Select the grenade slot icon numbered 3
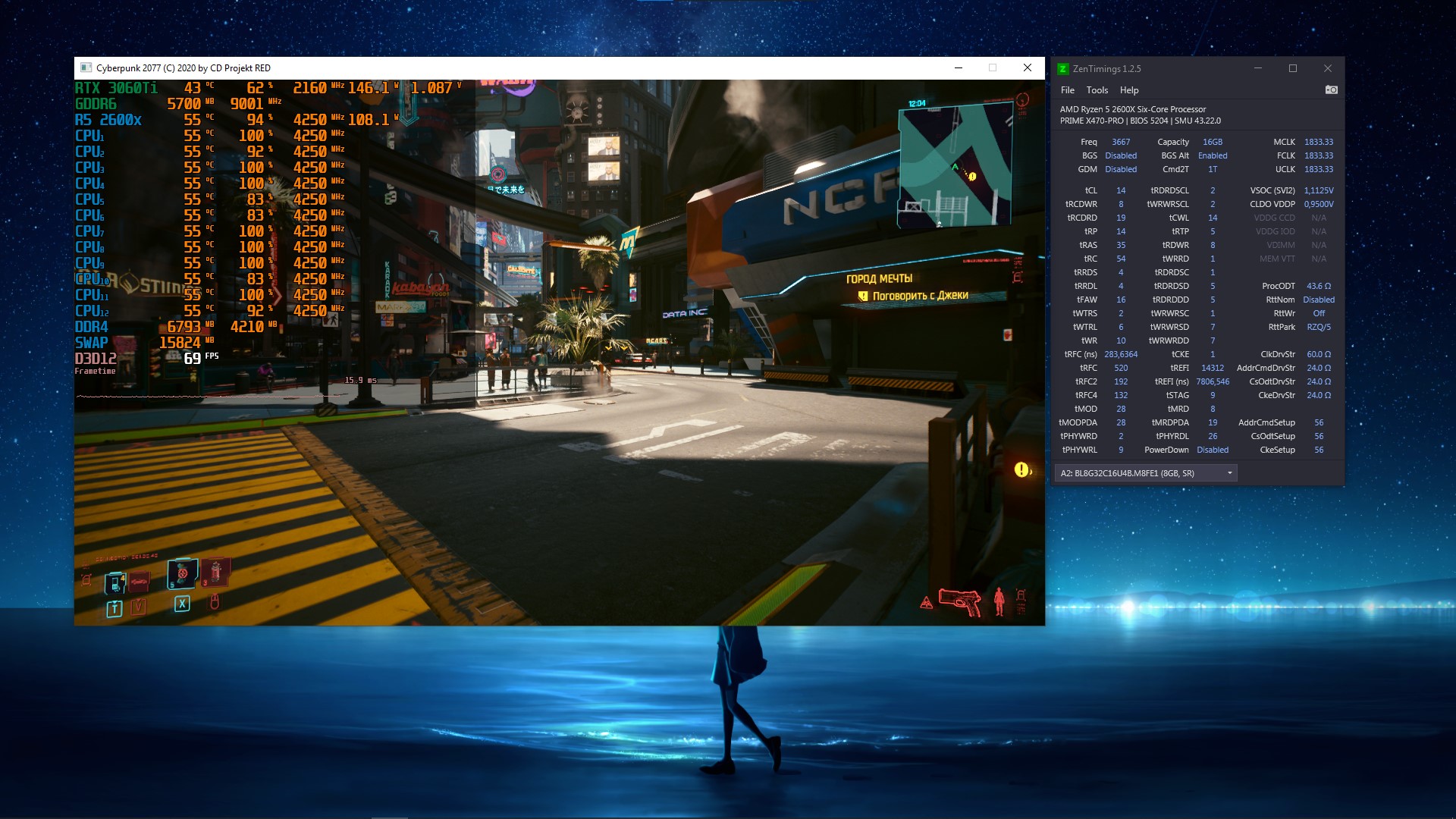 (216, 572)
